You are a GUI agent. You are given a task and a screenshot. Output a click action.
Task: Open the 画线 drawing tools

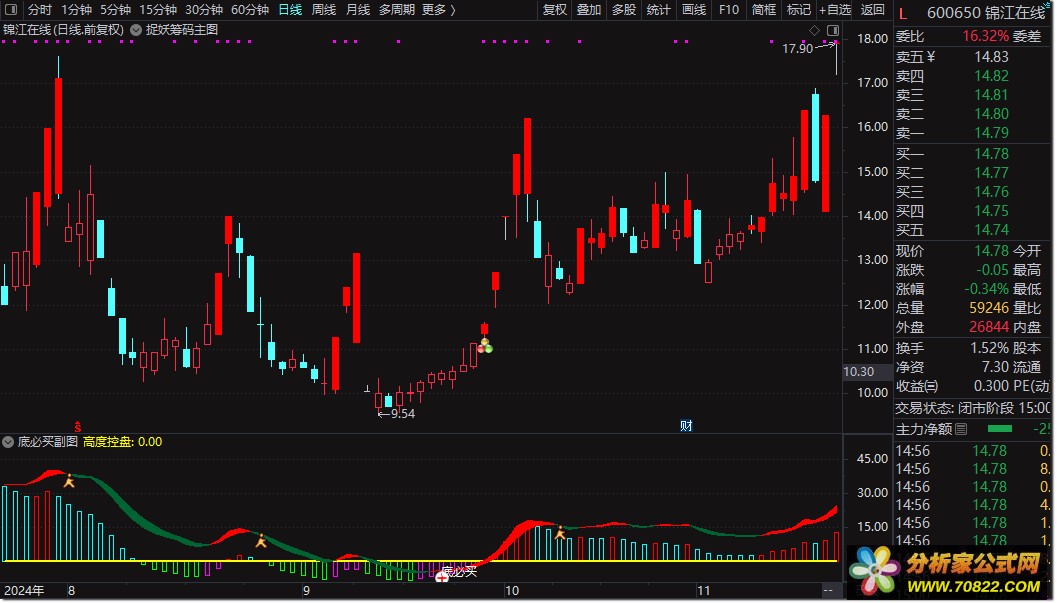[694, 10]
